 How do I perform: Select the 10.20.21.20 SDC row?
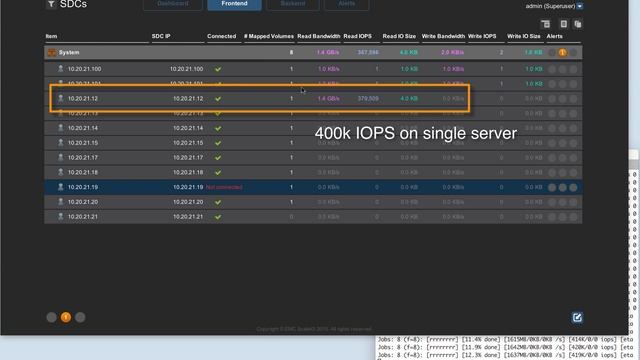point(313,202)
